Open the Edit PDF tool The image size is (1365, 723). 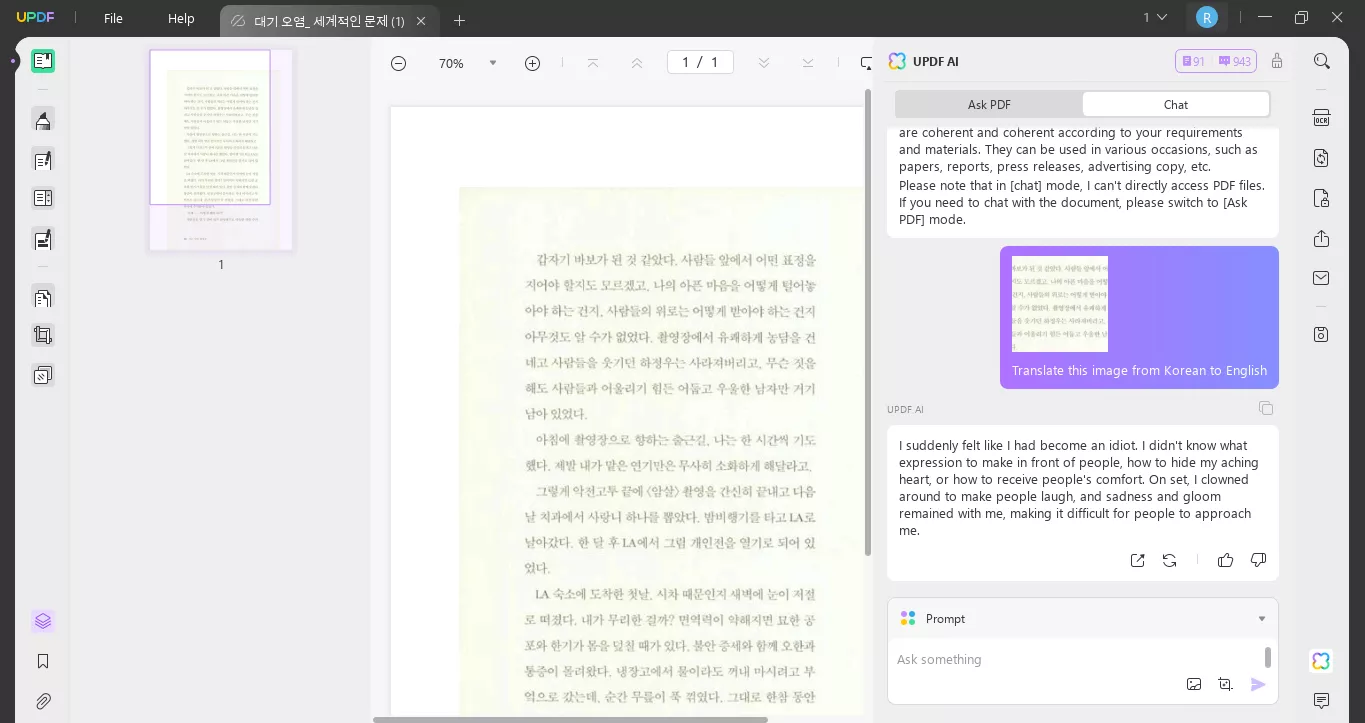click(x=43, y=160)
